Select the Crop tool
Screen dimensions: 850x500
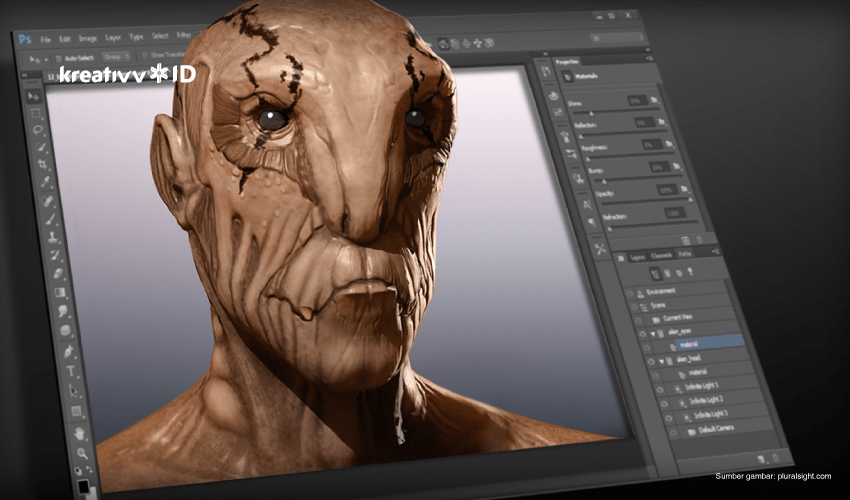coord(43,164)
